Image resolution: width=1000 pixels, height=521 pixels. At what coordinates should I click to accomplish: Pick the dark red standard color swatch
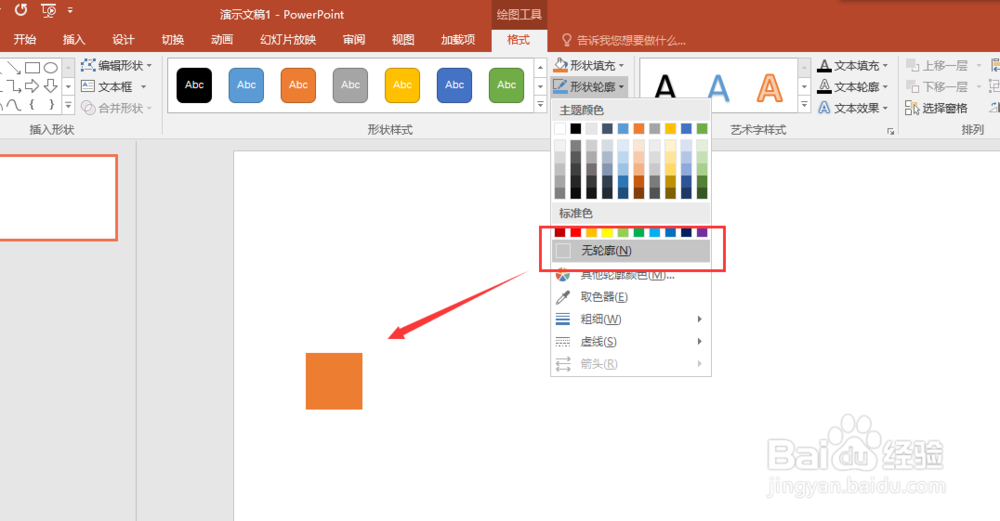pos(560,232)
